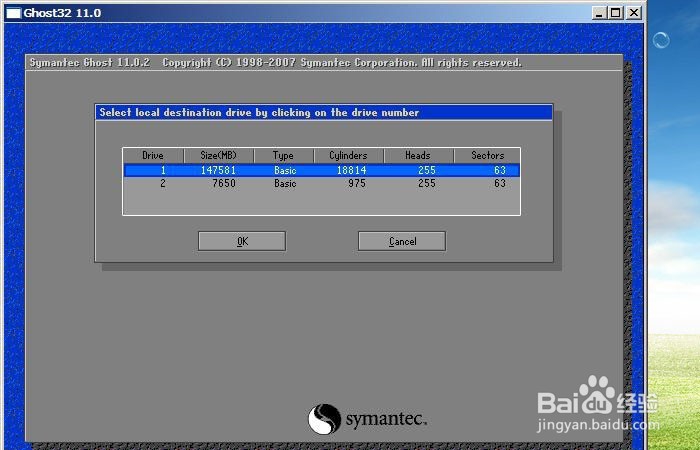Maximize the Ghost32 11.0 window
The image size is (700, 450).
point(616,13)
